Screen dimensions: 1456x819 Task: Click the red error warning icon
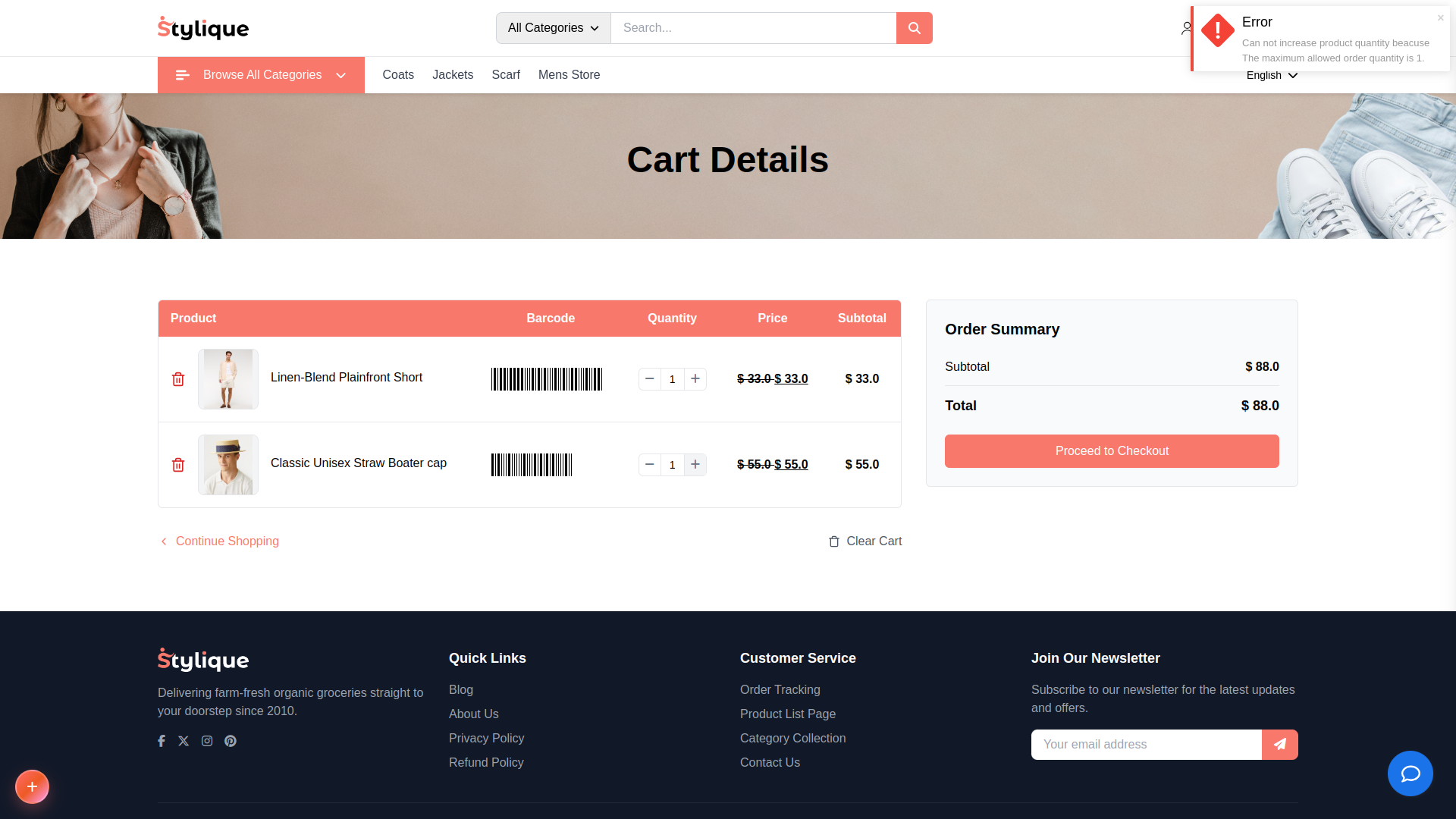1218,30
